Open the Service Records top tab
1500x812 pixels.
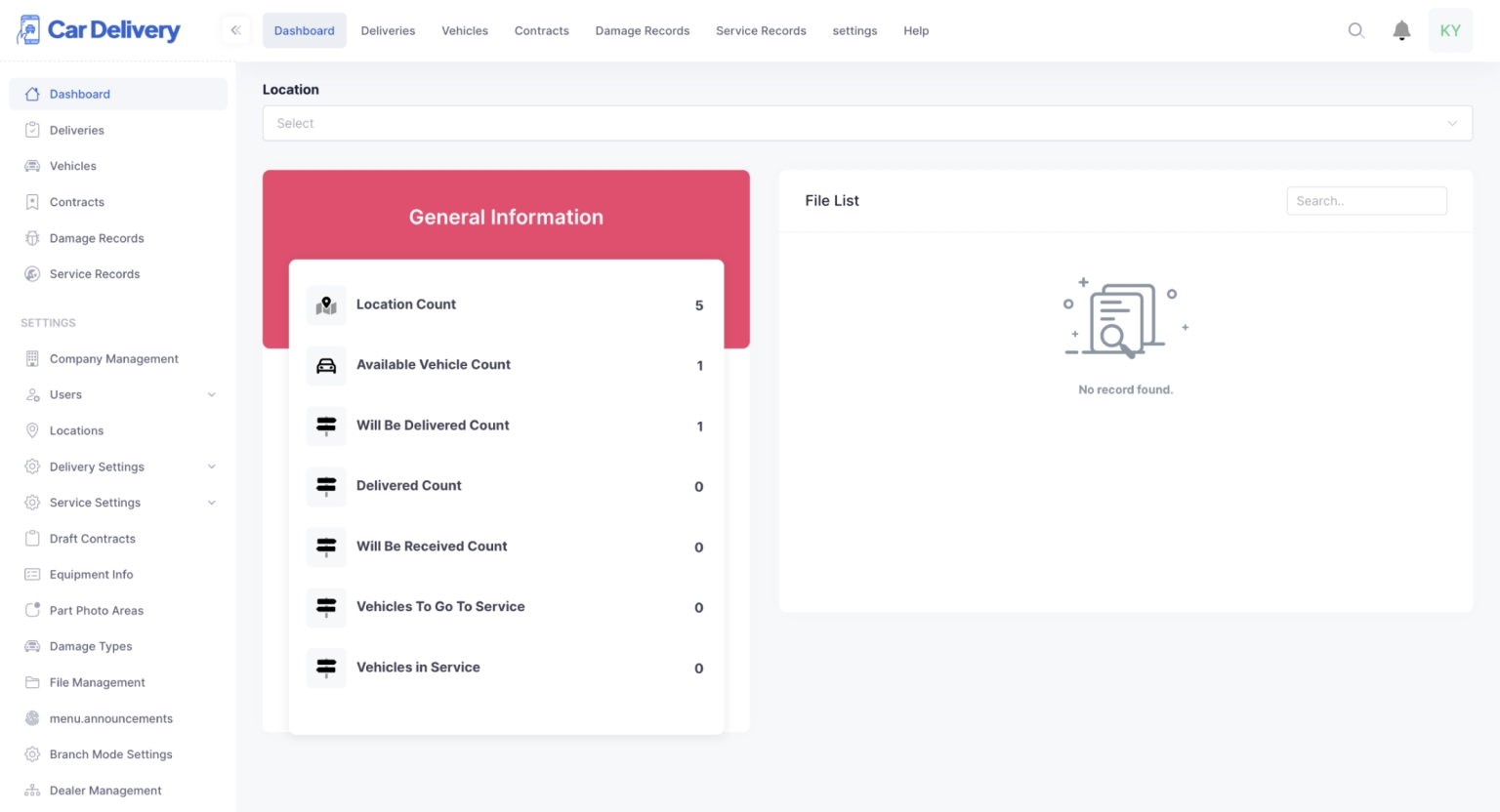[x=761, y=30]
